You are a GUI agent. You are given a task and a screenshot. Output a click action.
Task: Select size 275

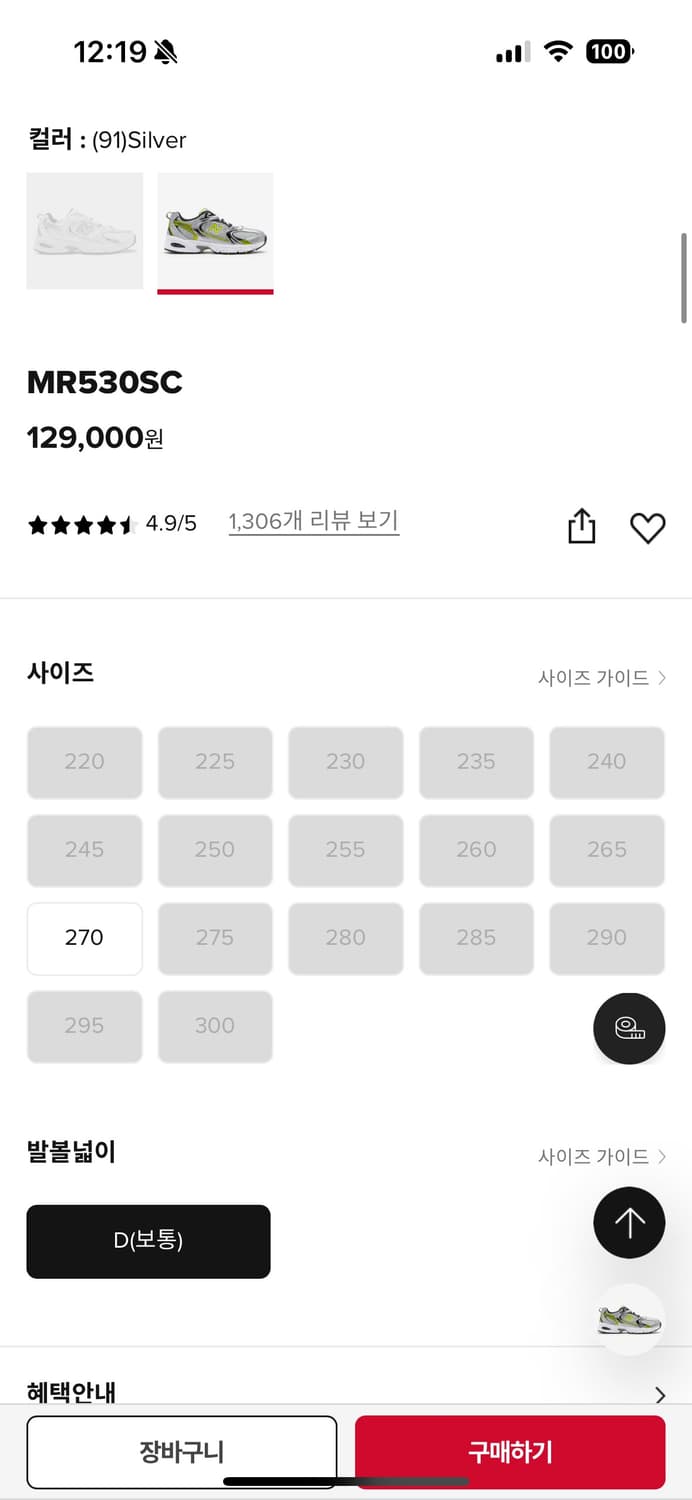tap(215, 938)
